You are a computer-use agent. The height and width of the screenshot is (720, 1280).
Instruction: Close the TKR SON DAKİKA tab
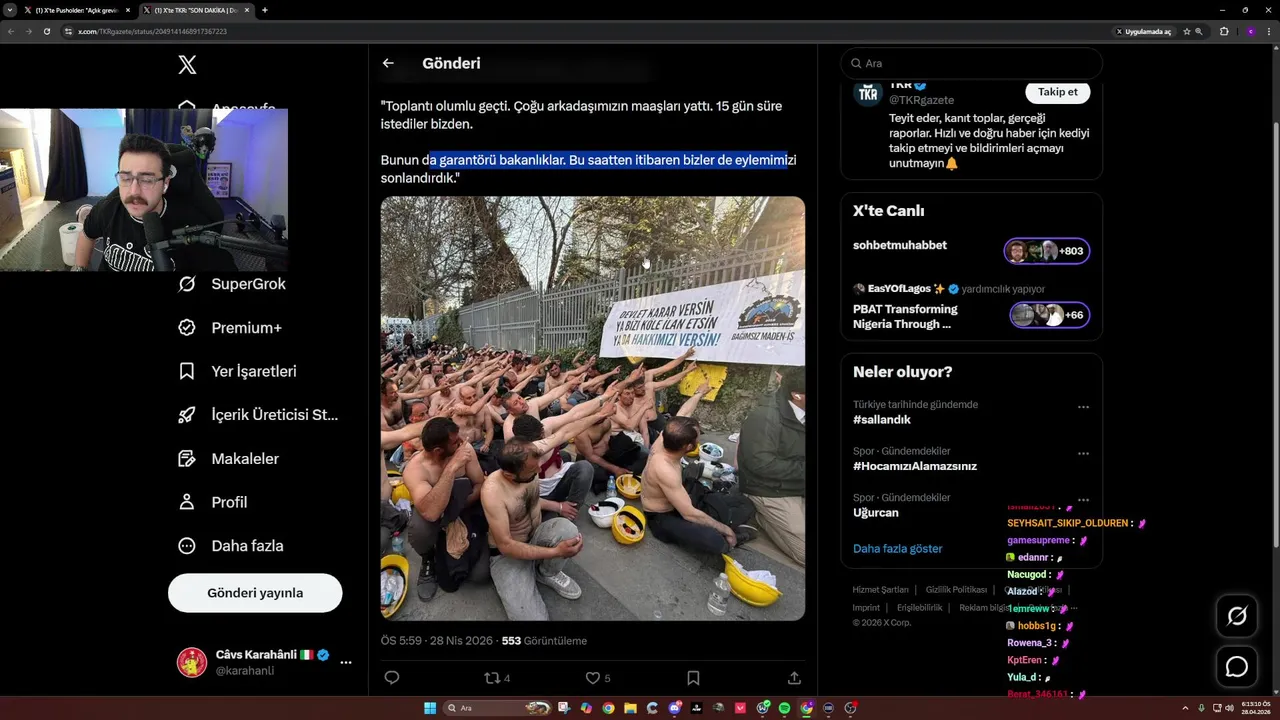coord(247,10)
